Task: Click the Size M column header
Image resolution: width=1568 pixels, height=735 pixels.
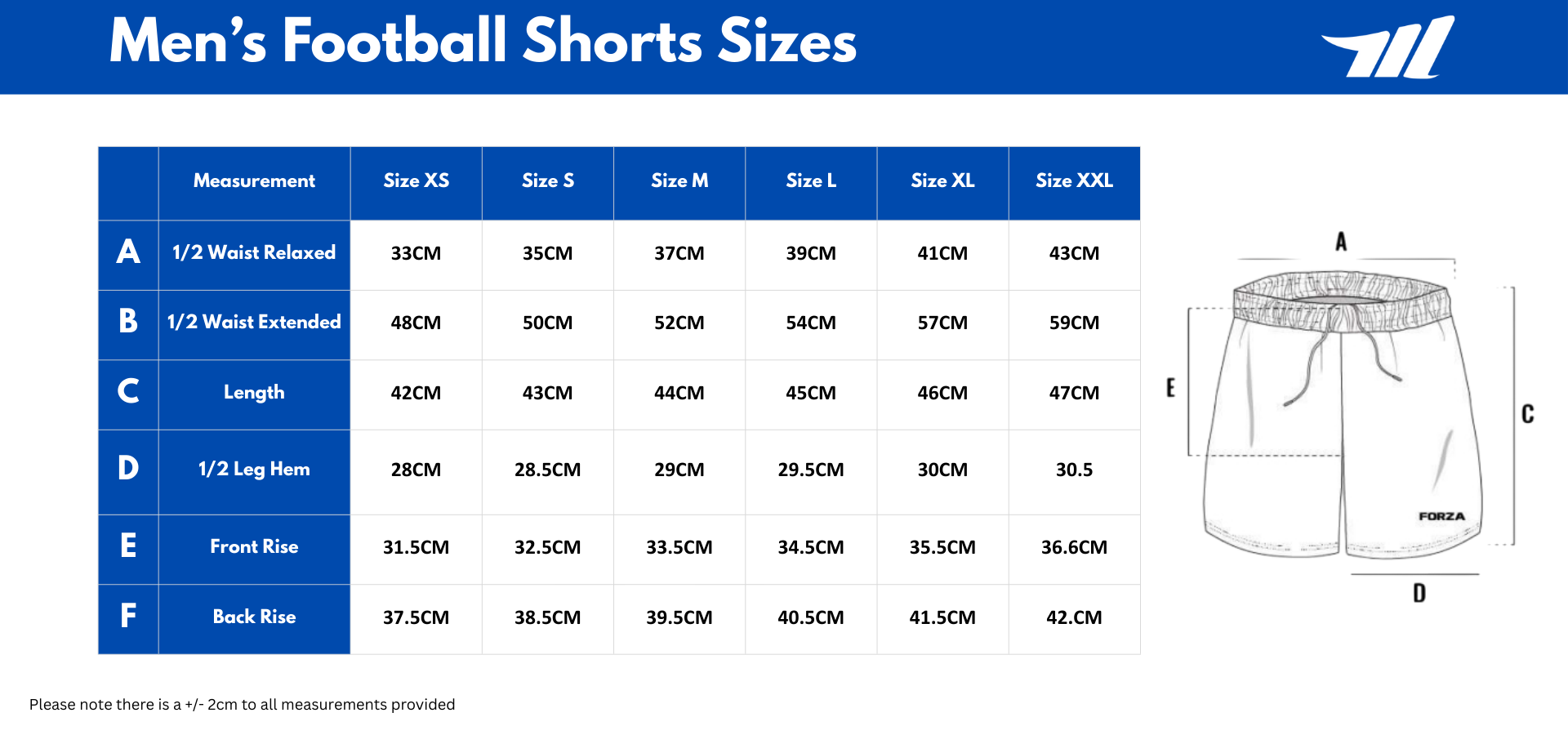Action: coord(679,181)
